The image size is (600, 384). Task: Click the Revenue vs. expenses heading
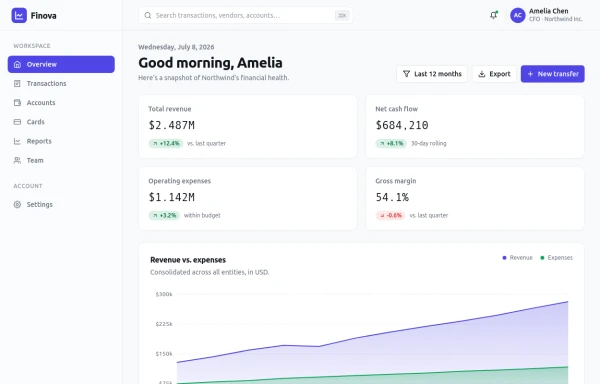pos(188,260)
